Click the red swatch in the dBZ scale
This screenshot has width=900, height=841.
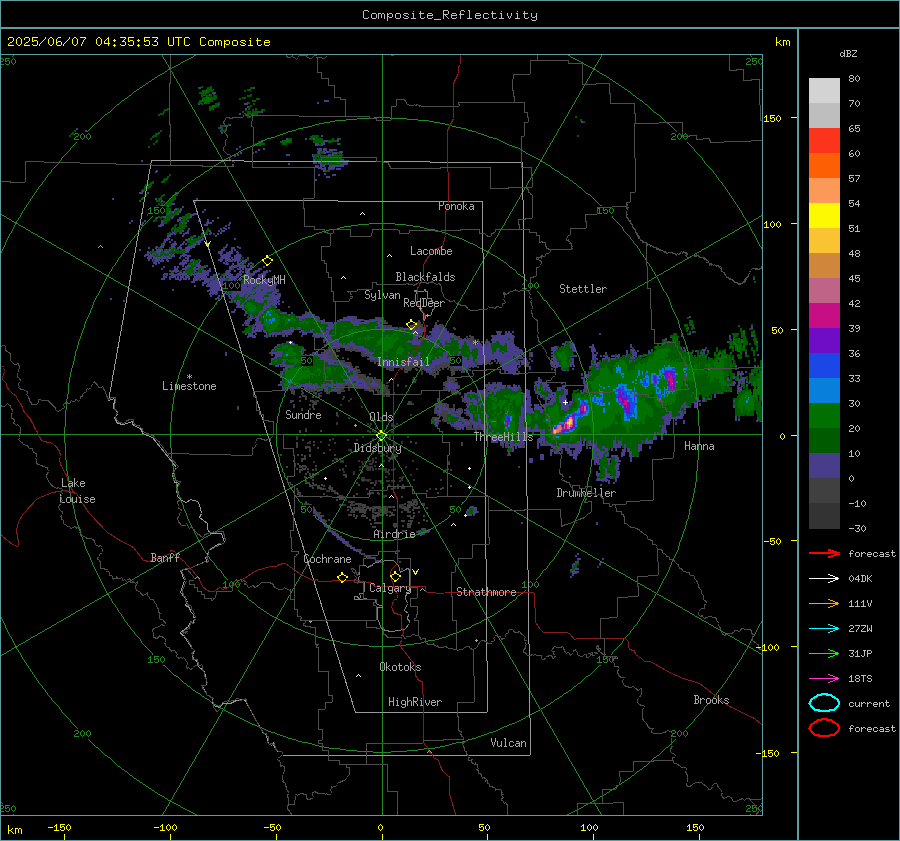pyautogui.click(x=824, y=141)
